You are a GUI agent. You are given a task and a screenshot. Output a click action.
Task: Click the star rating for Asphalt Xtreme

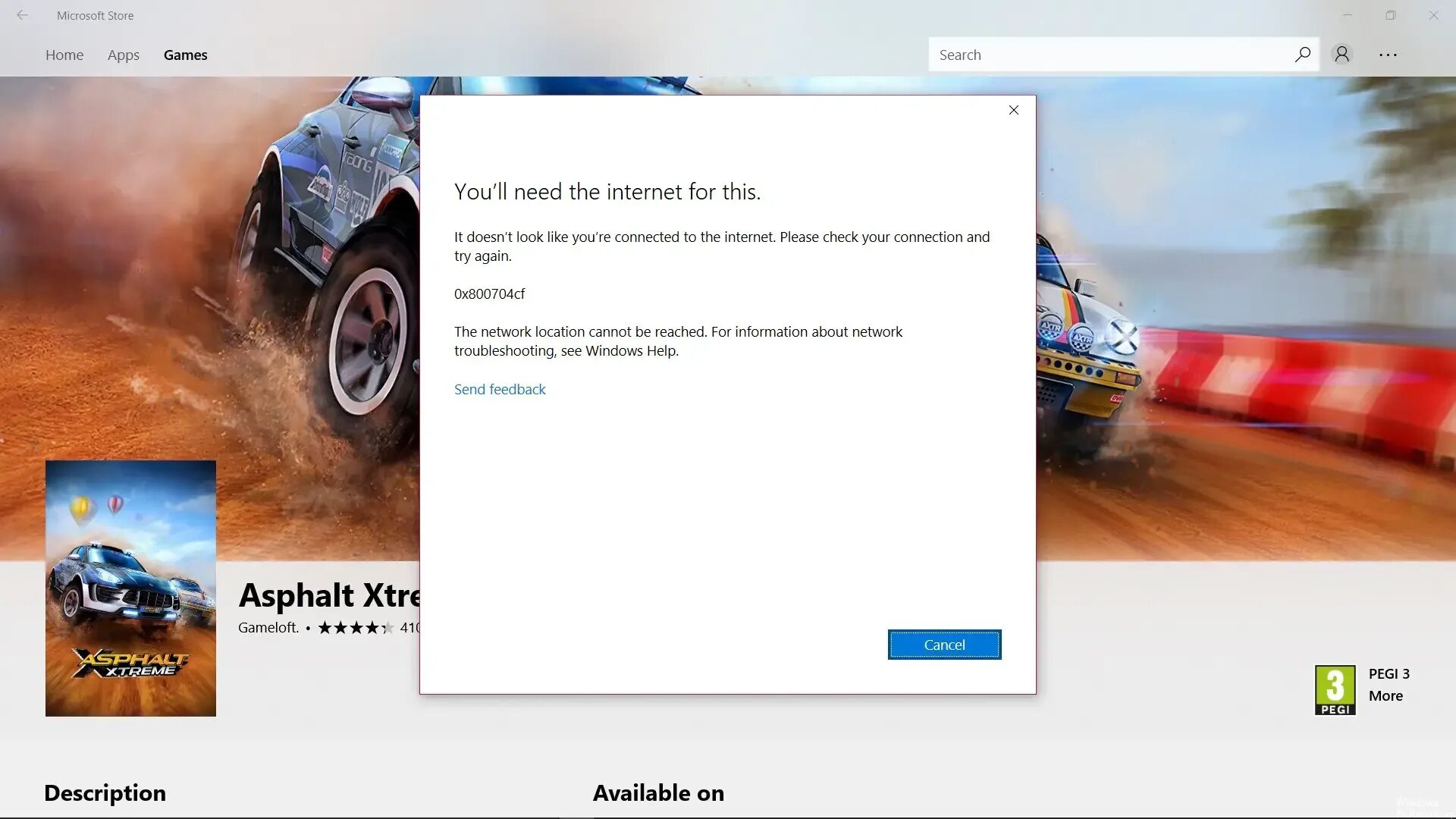pyautogui.click(x=356, y=628)
